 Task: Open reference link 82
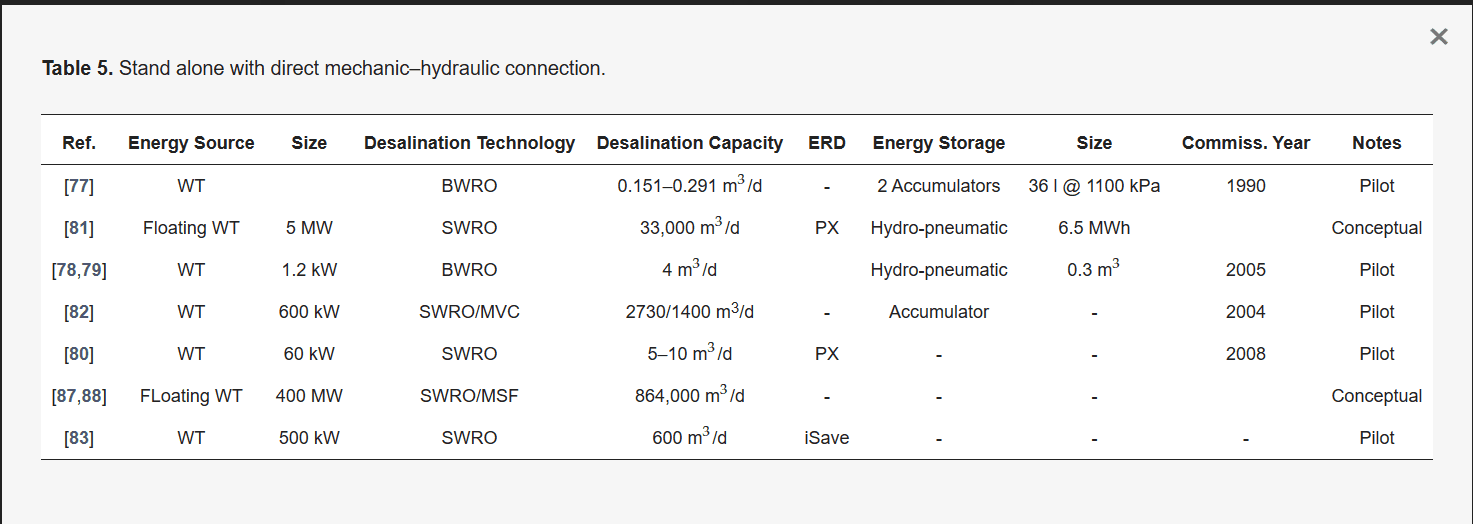coord(79,312)
